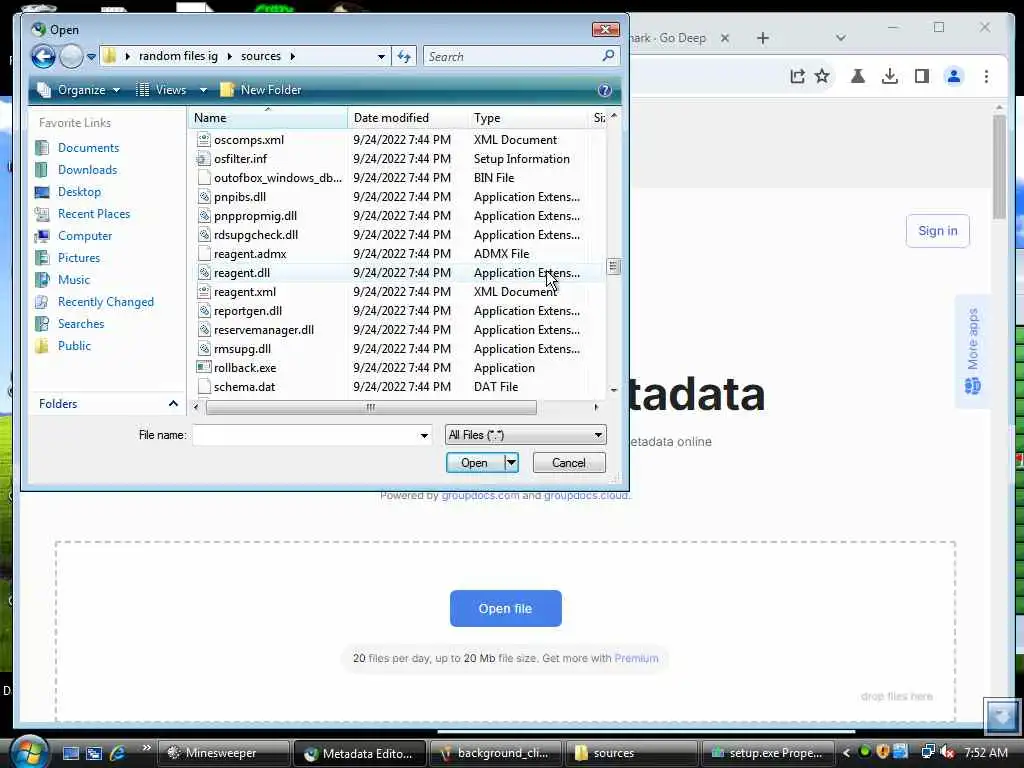Select pnppropmig.dll file icon
1024x768 pixels.
[204, 216]
